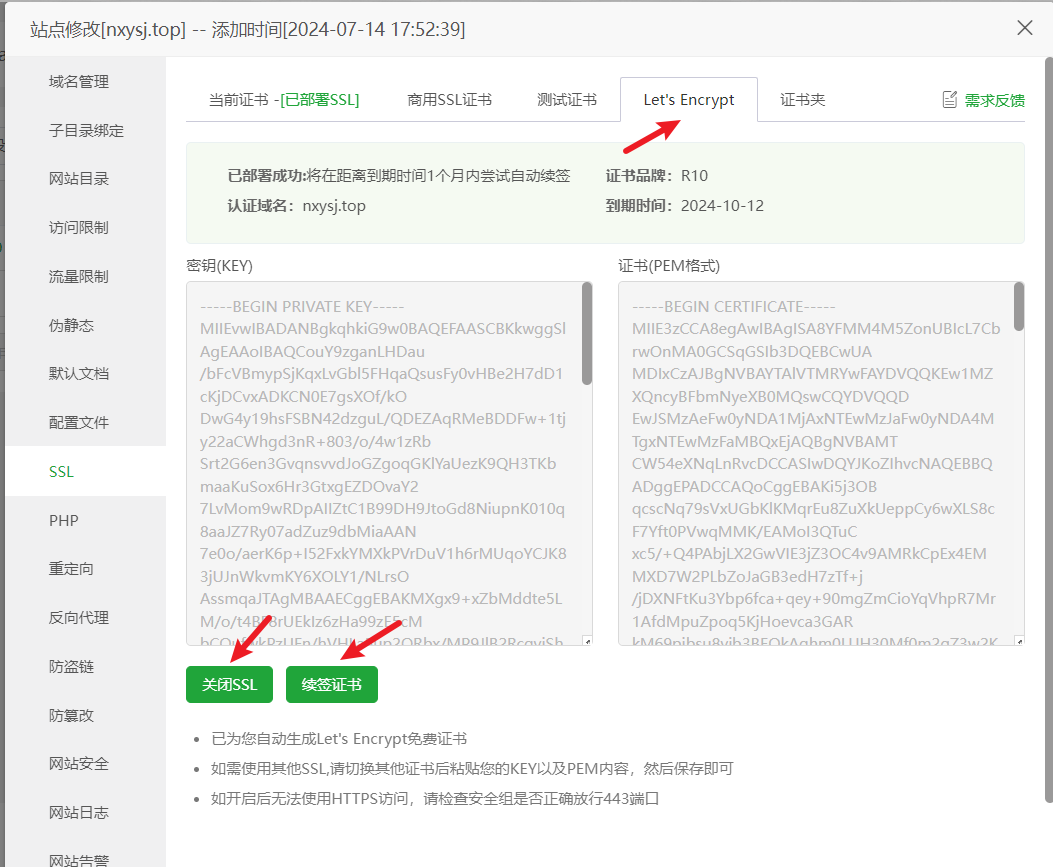Click the 已为您自动生成Let's Encrypt免费证书 note
1053x867 pixels.
pos(339,739)
